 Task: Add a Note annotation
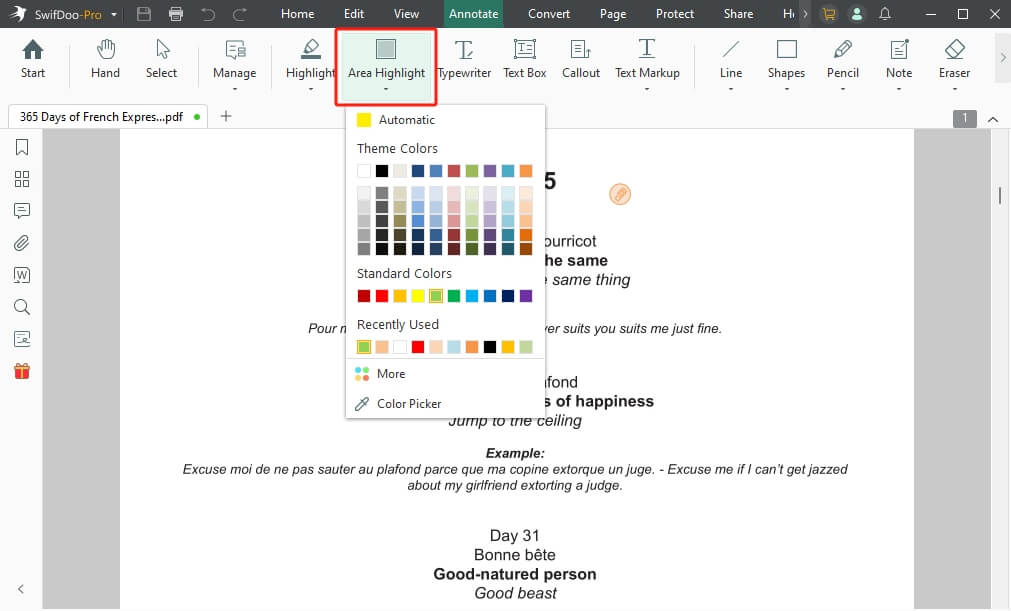(x=899, y=58)
